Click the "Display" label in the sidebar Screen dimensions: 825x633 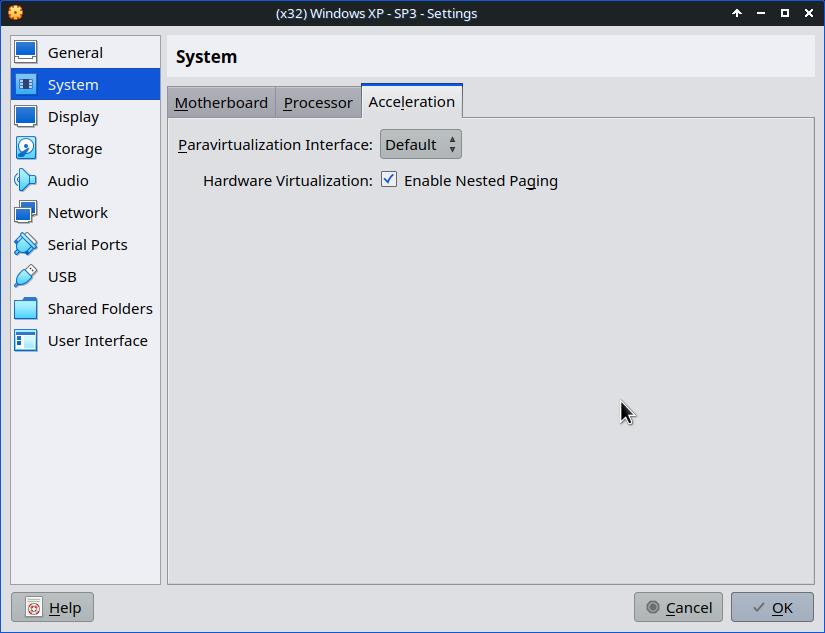click(73, 117)
